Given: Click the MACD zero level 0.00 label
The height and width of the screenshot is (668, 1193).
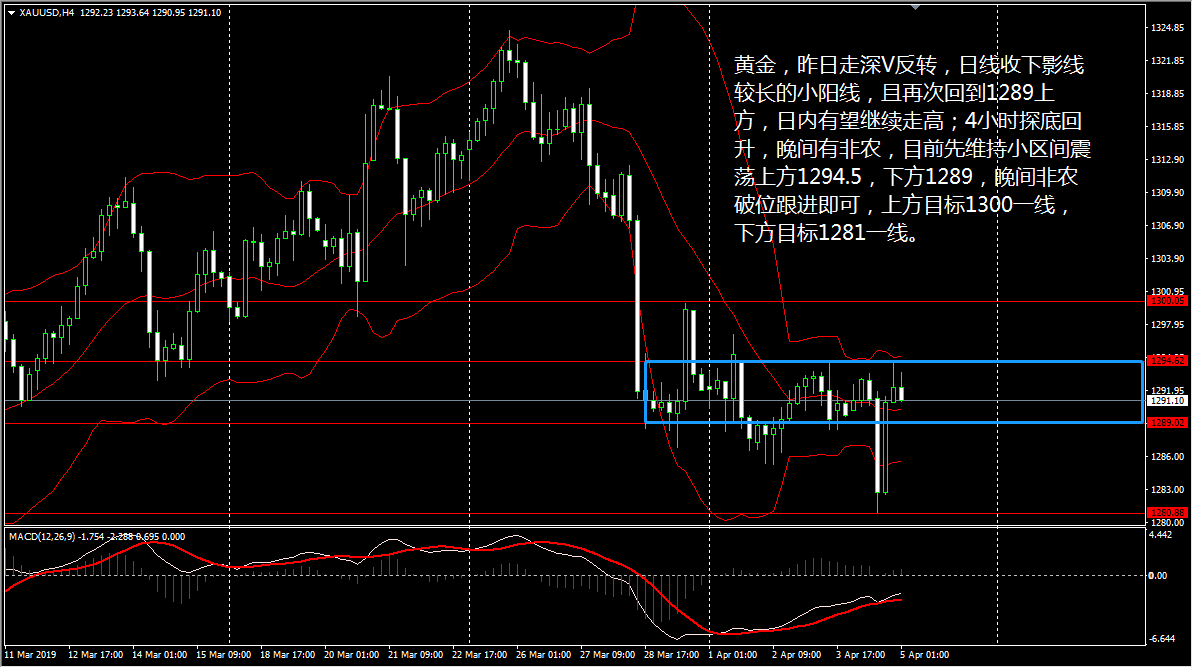Looking at the screenshot, I should [1157, 575].
